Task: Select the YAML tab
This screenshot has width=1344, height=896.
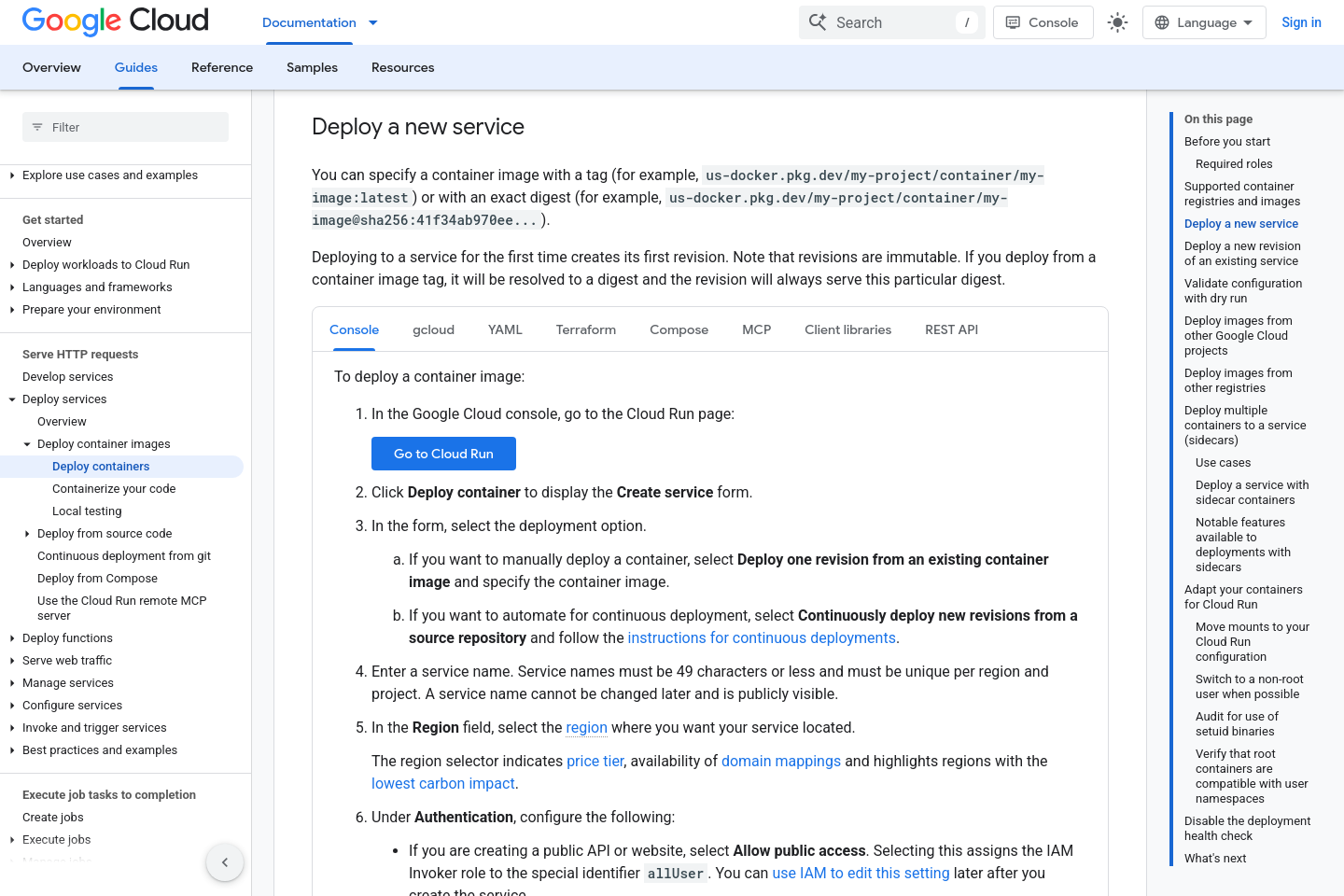Action: [505, 329]
